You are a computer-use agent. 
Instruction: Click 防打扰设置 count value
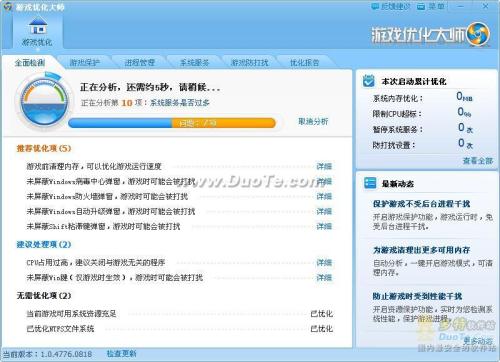pyautogui.click(x=465, y=143)
